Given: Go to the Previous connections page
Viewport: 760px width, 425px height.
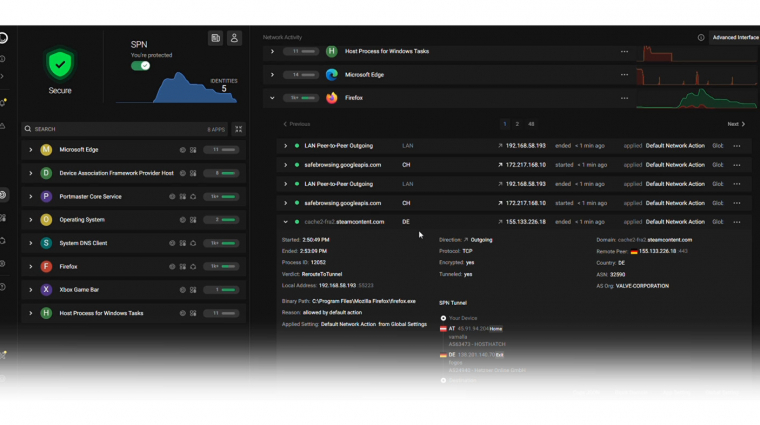Looking at the screenshot, I should tap(297, 124).
